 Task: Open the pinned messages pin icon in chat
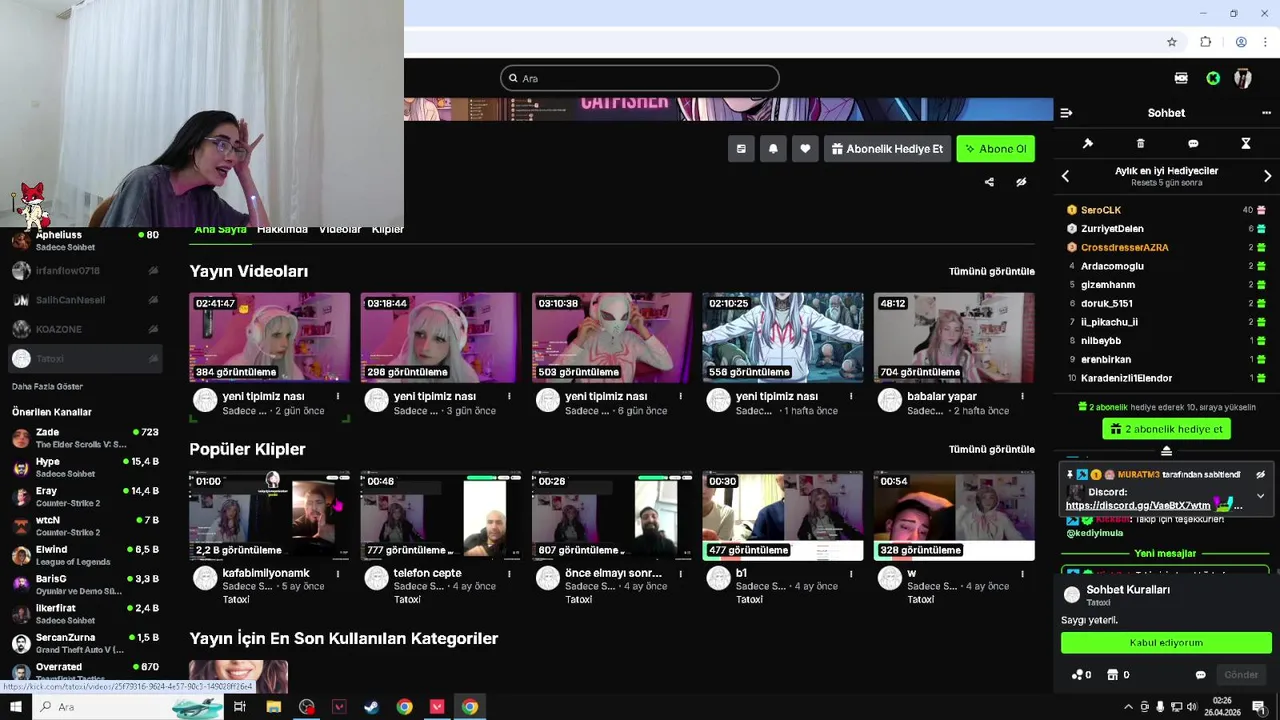coord(1088,144)
